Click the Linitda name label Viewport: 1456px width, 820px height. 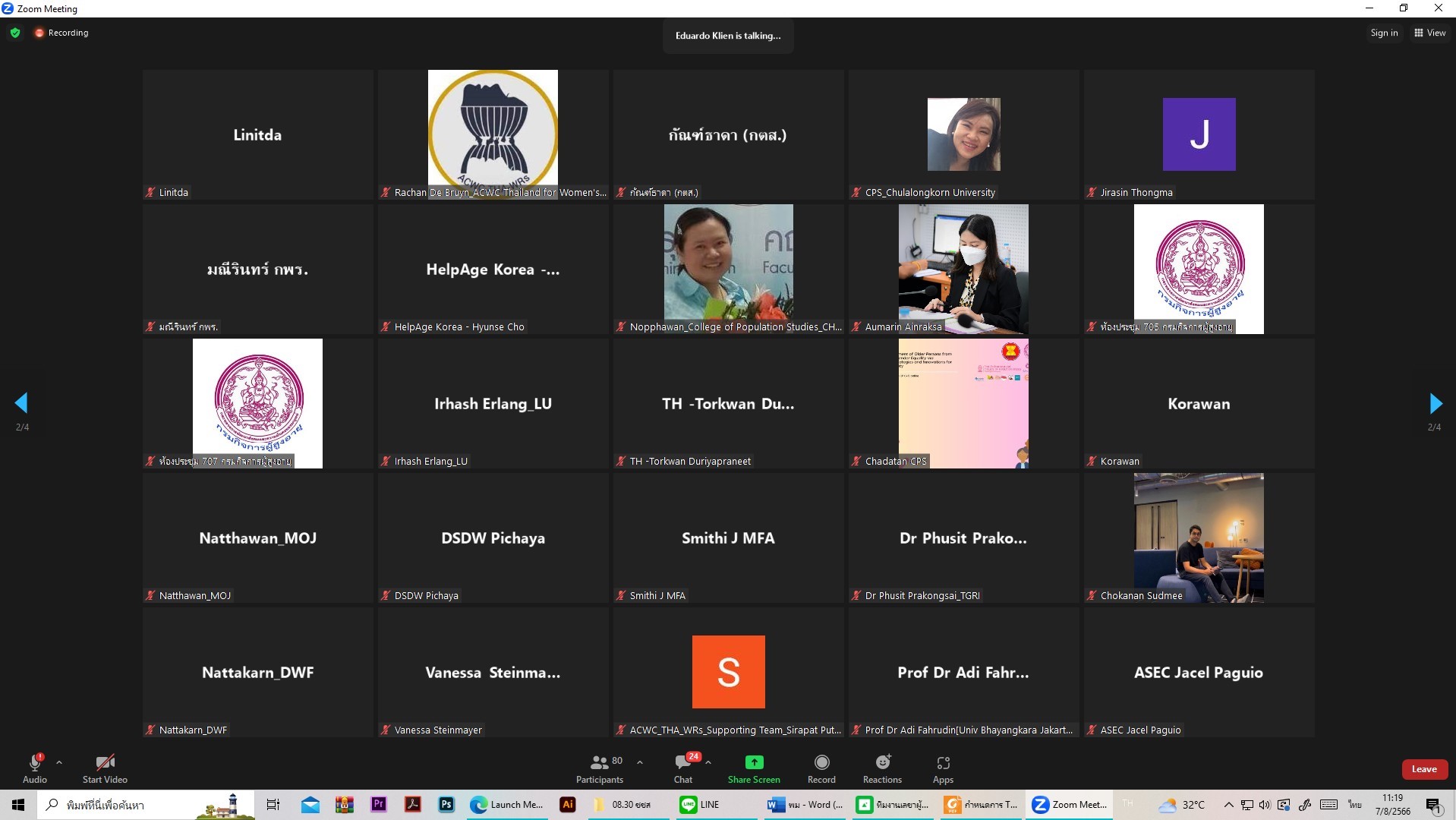tap(173, 193)
